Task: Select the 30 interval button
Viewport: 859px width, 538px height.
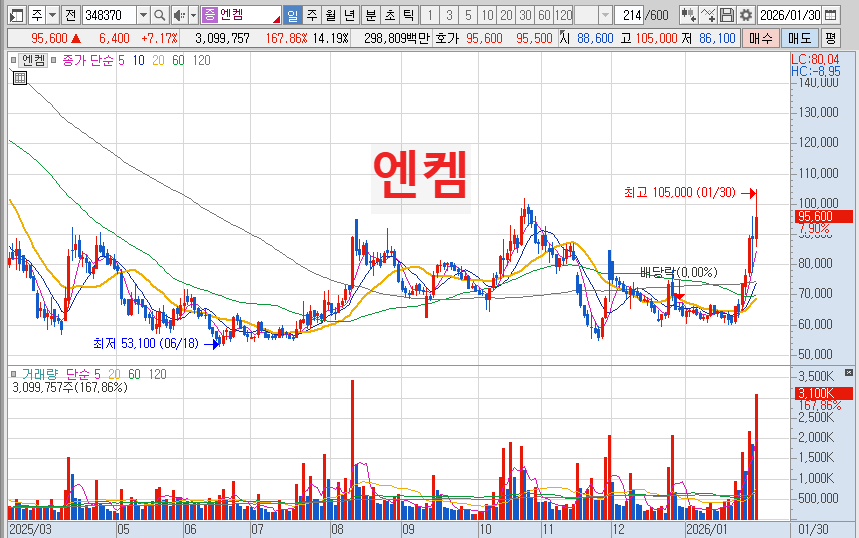Action: pyautogui.click(x=525, y=15)
